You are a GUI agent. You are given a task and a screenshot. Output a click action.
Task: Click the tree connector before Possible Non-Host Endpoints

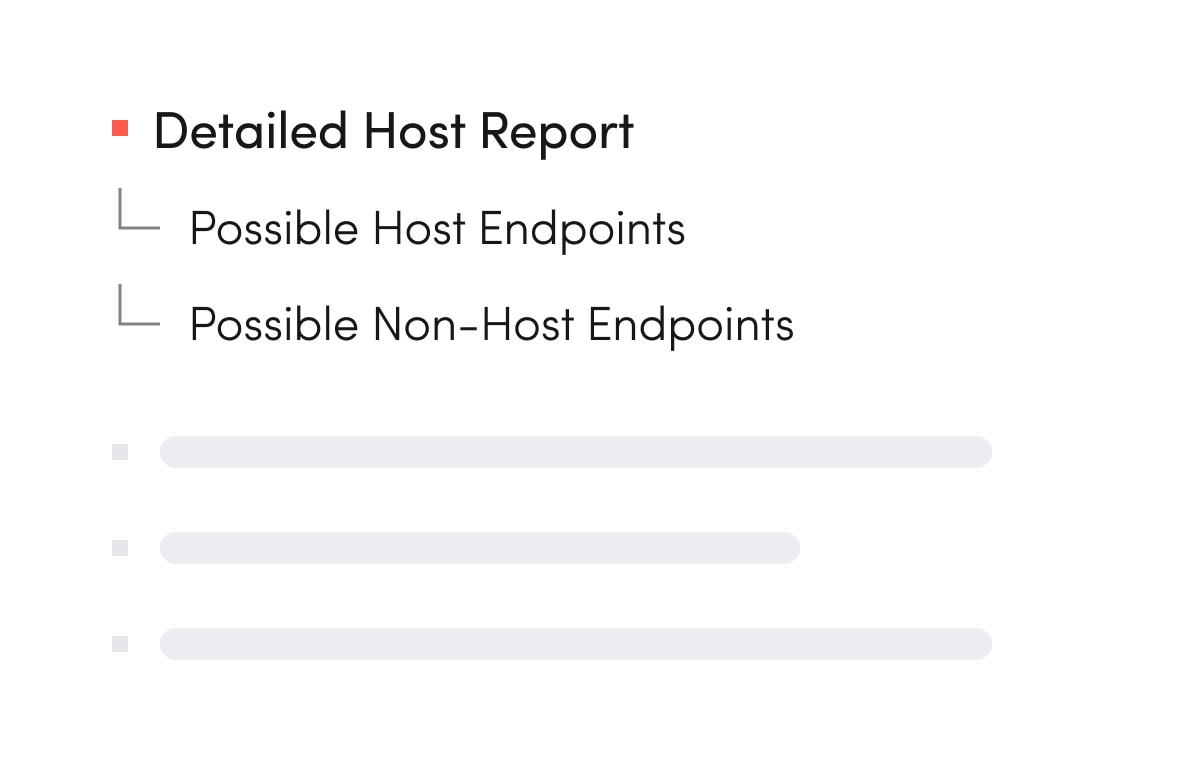[137, 306]
